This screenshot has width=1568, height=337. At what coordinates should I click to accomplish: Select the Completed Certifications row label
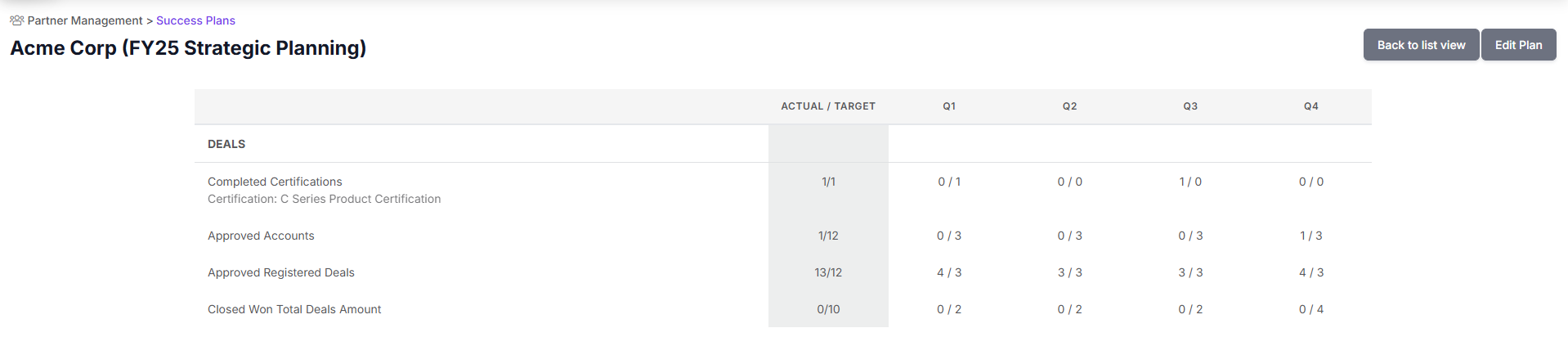click(275, 182)
